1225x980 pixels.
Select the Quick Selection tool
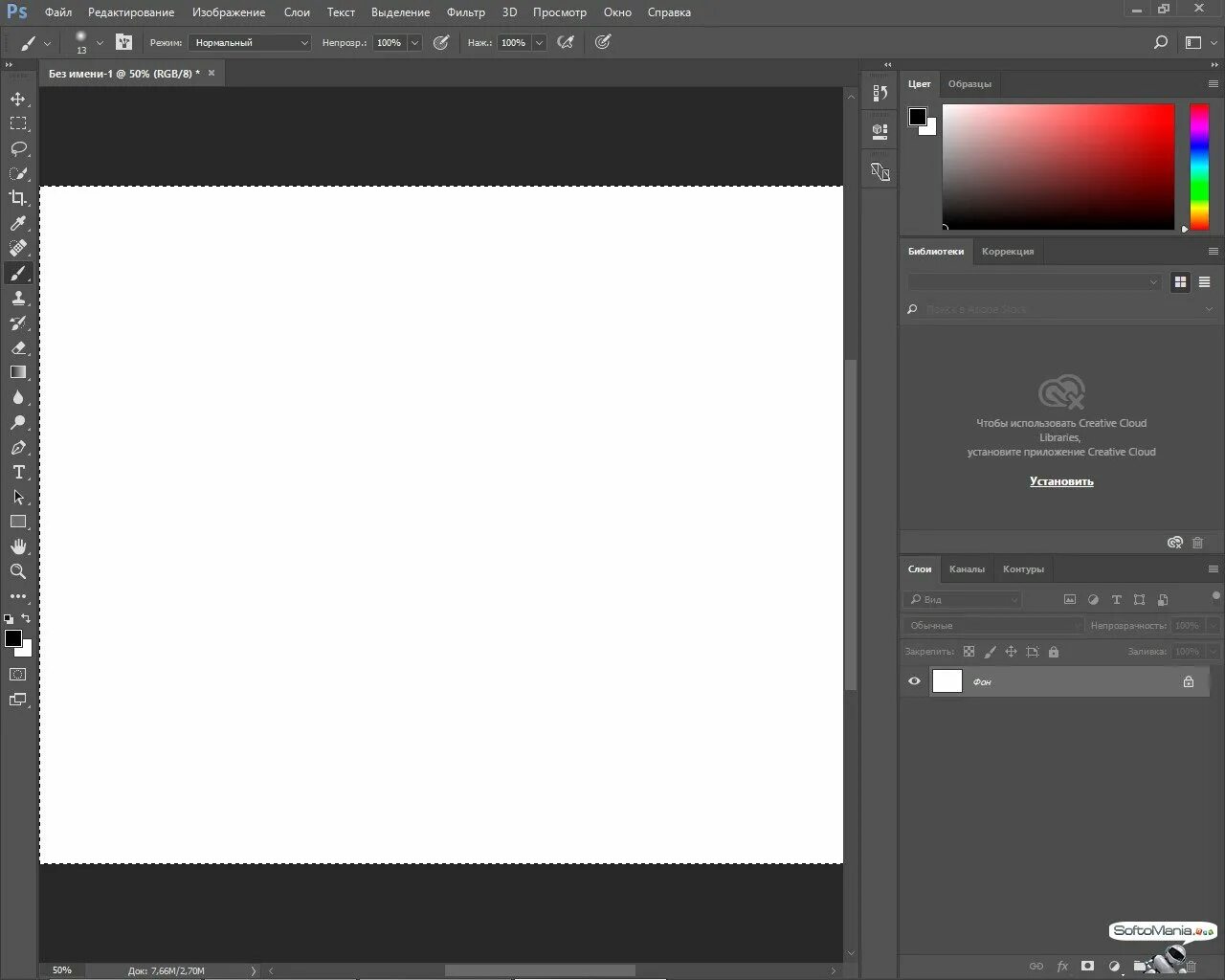pyautogui.click(x=18, y=173)
